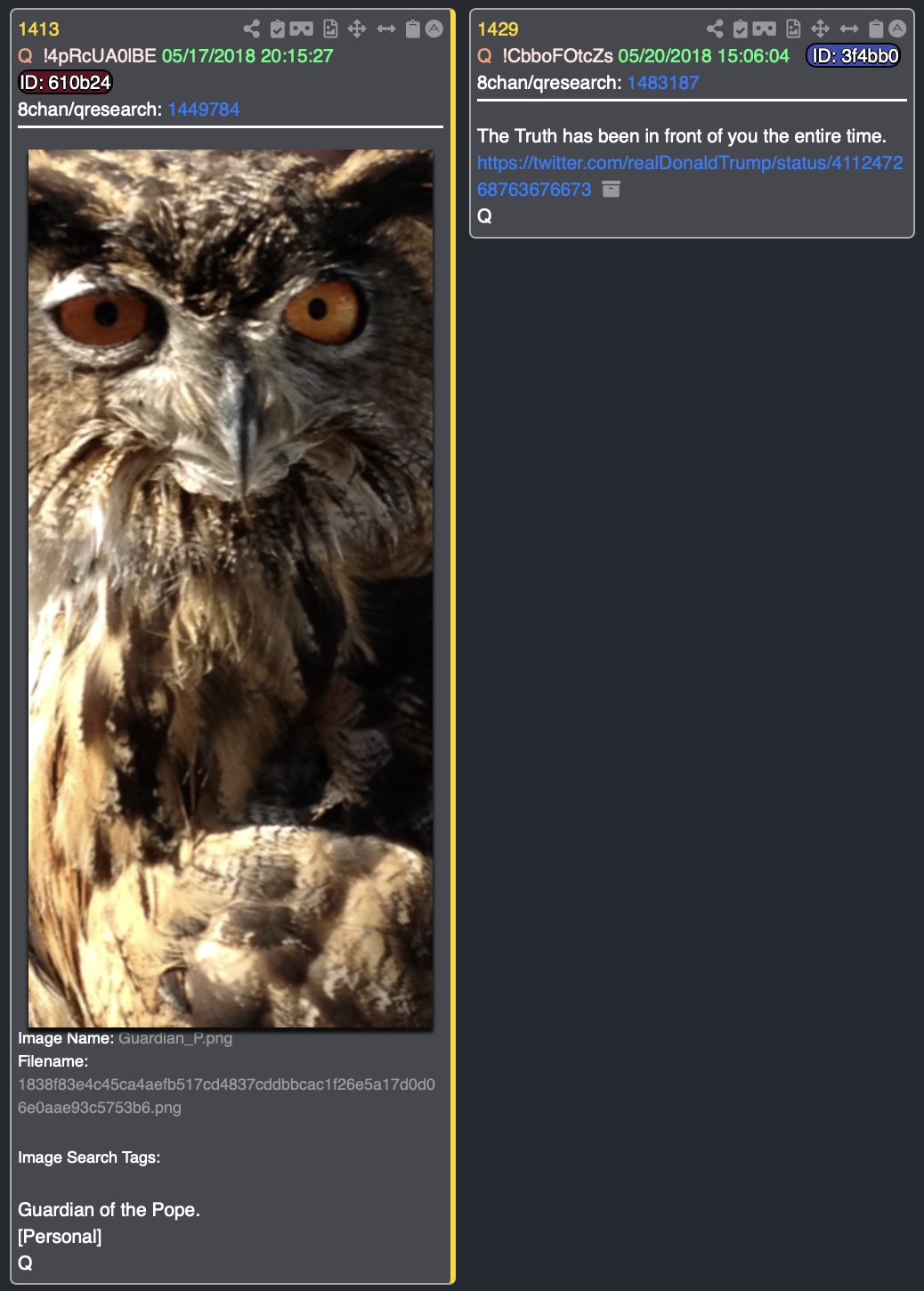The height and width of the screenshot is (1291, 924).
Task: Click tripcode !CbboFOtcZs
Action: click(x=557, y=56)
